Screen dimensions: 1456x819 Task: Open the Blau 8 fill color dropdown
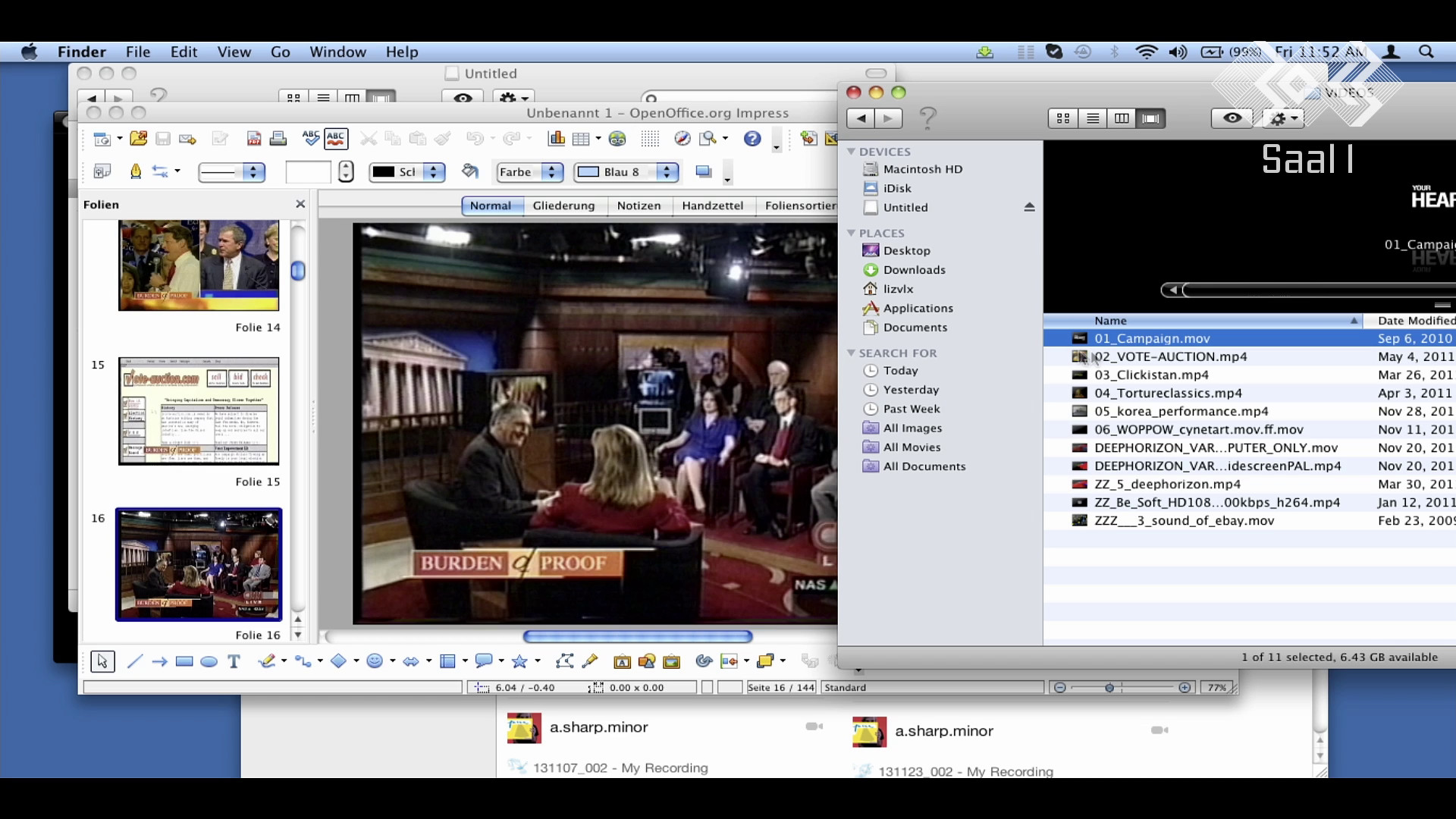(x=626, y=172)
